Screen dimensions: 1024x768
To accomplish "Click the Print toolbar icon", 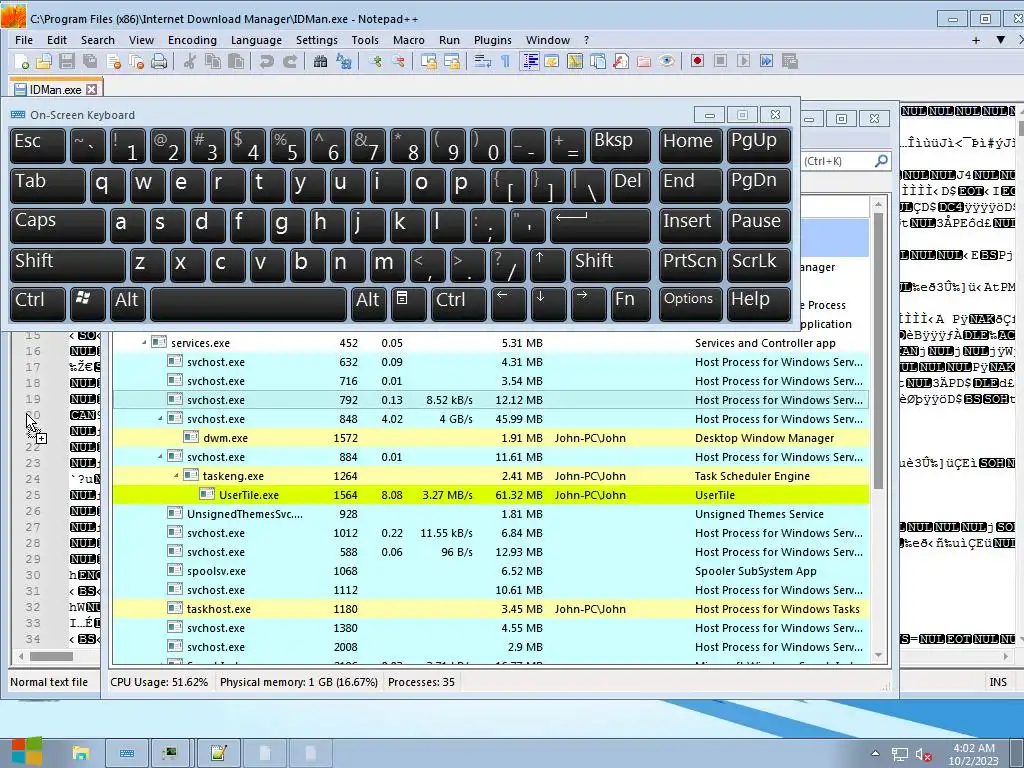I will [159, 61].
